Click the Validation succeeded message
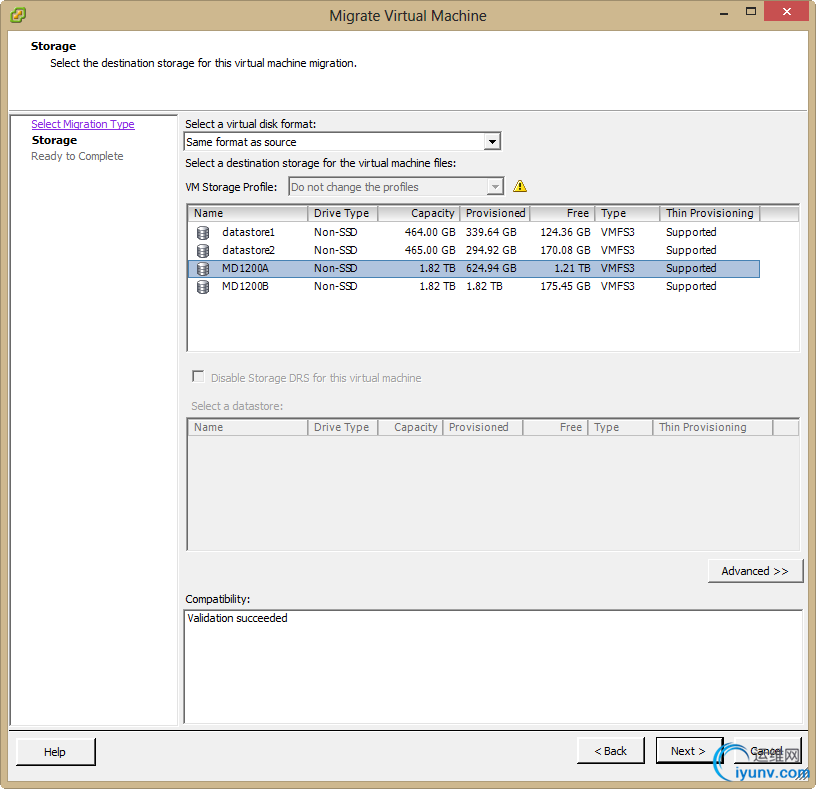The width and height of the screenshot is (816, 789). tap(237, 618)
